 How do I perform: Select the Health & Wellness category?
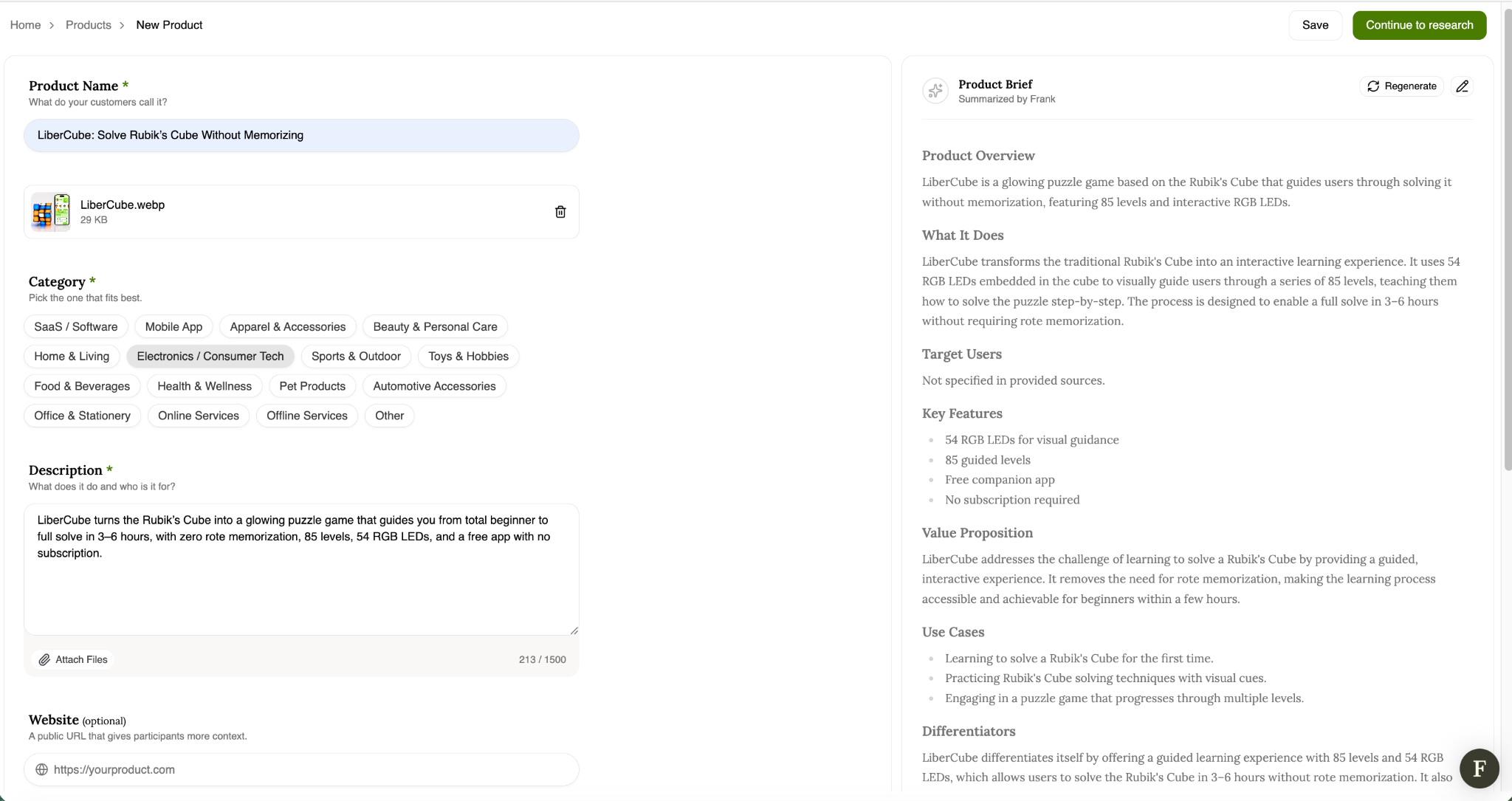(x=205, y=385)
